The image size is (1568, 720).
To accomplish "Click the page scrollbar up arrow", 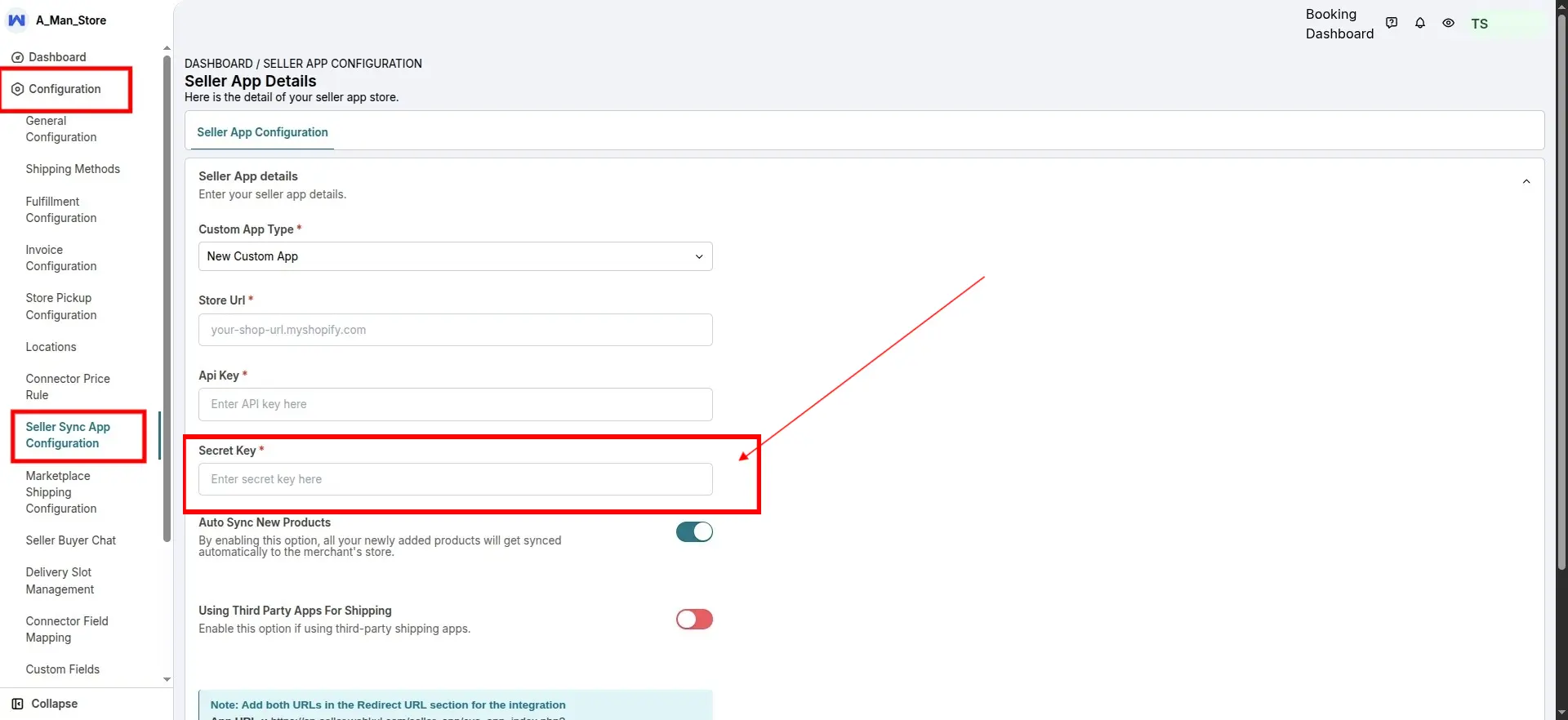I will click(1561, 6).
